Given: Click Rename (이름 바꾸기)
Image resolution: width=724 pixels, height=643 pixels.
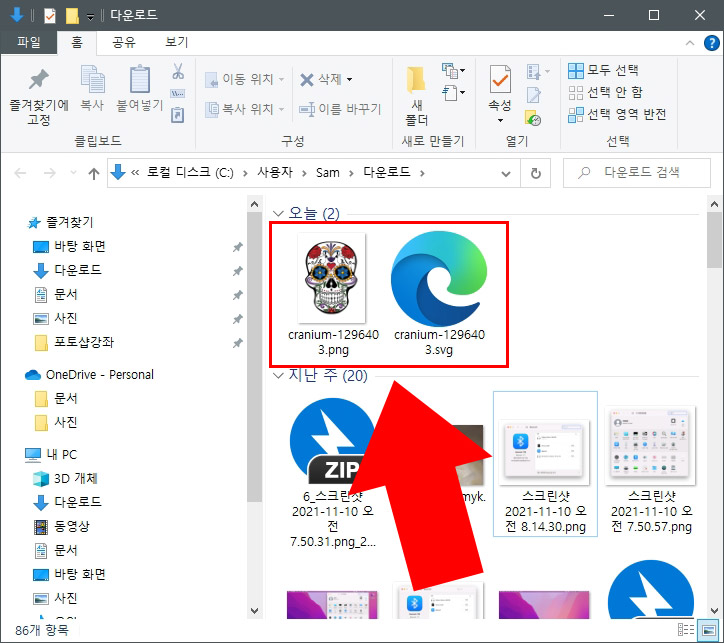Looking at the screenshot, I should point(340,109).
